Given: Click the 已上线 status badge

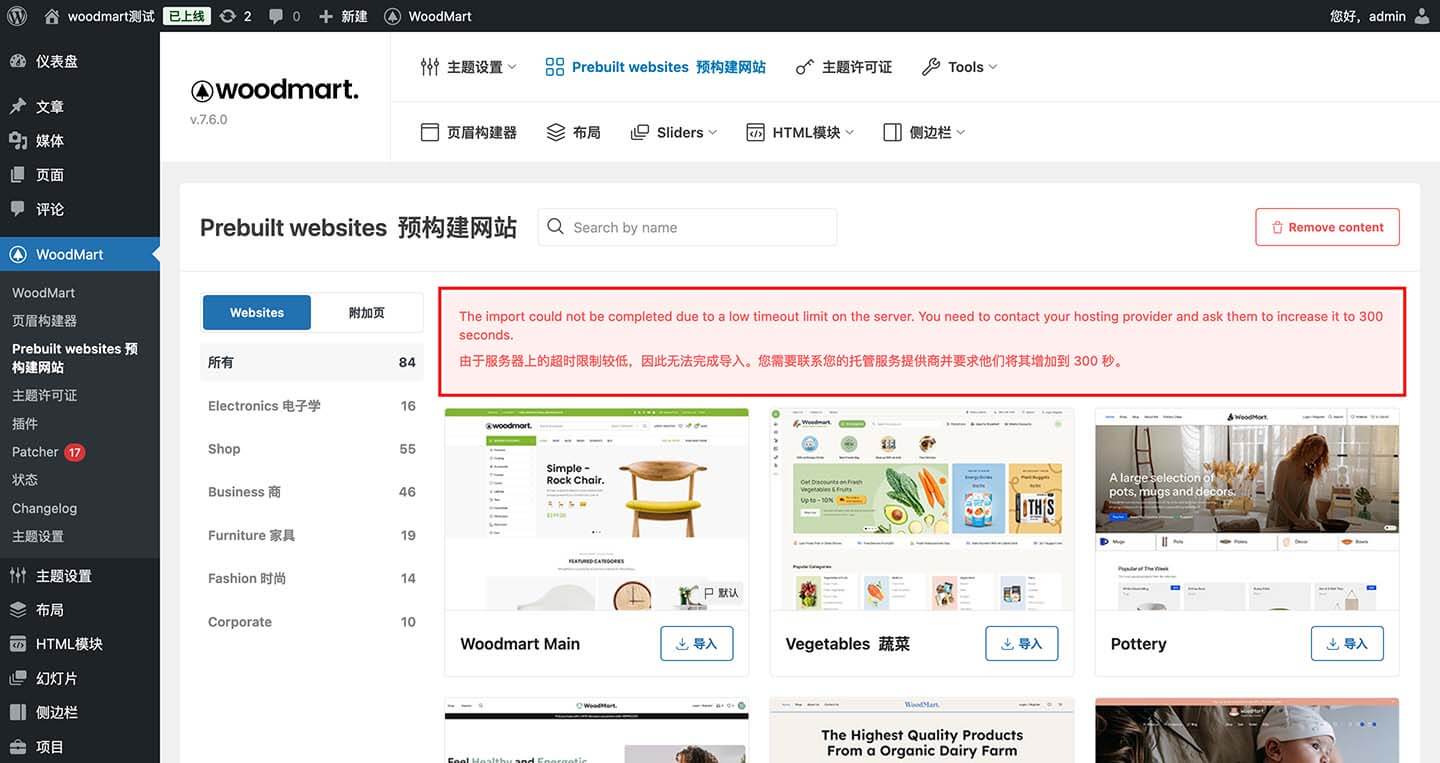Looking at the screenshot, I should [x=187, y=16].
